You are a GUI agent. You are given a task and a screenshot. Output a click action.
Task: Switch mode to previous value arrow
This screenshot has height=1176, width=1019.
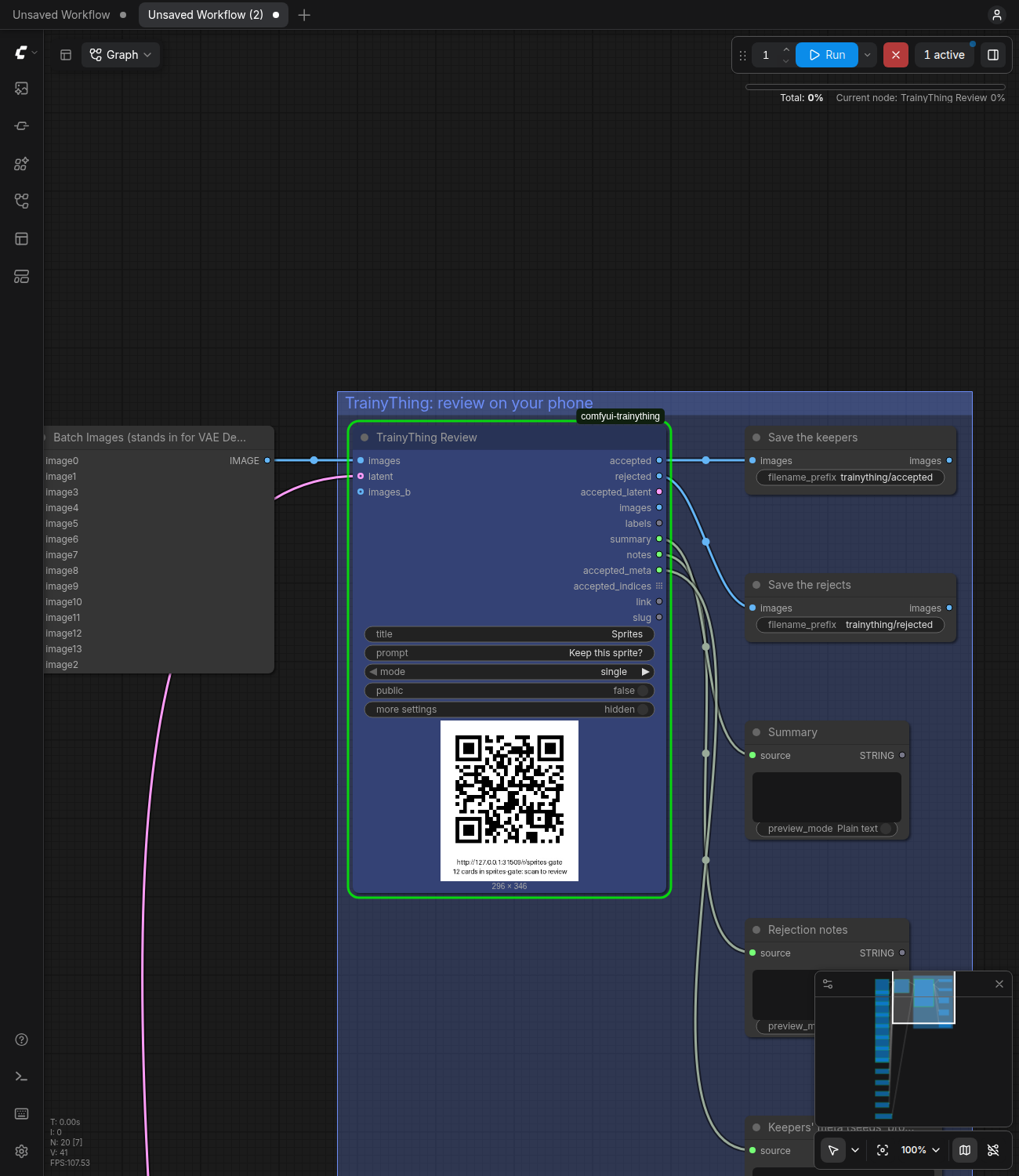[x=374, y=672]
